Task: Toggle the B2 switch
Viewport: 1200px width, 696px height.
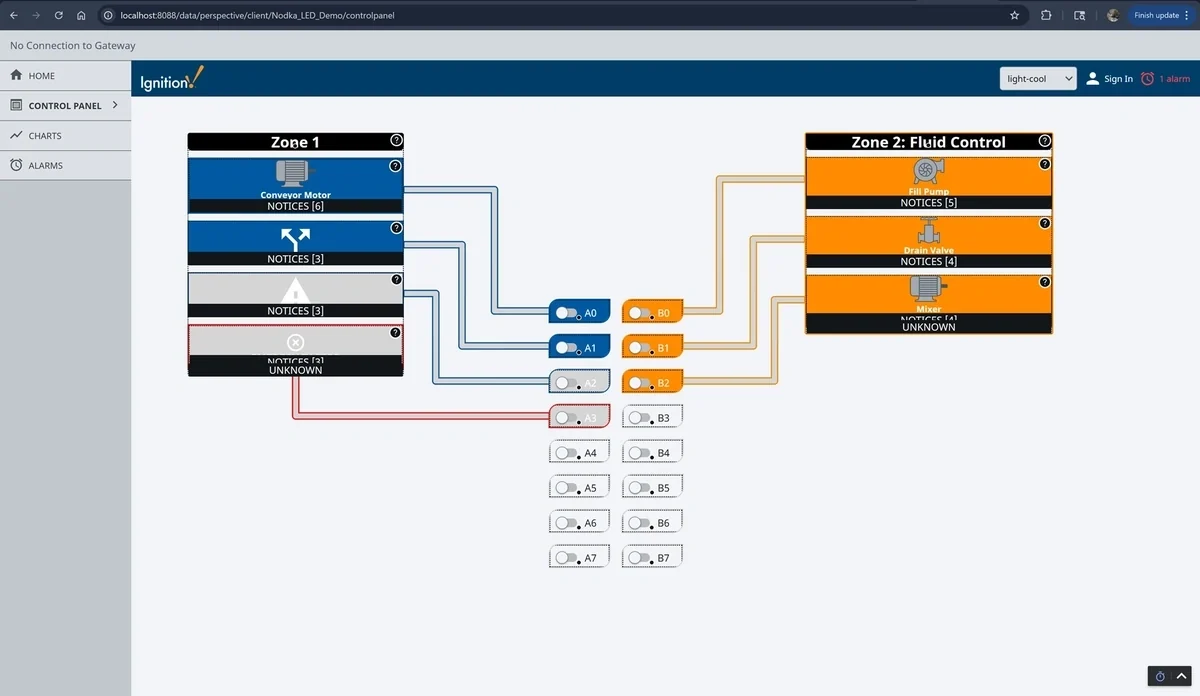Action: click(x=640, y=383)
